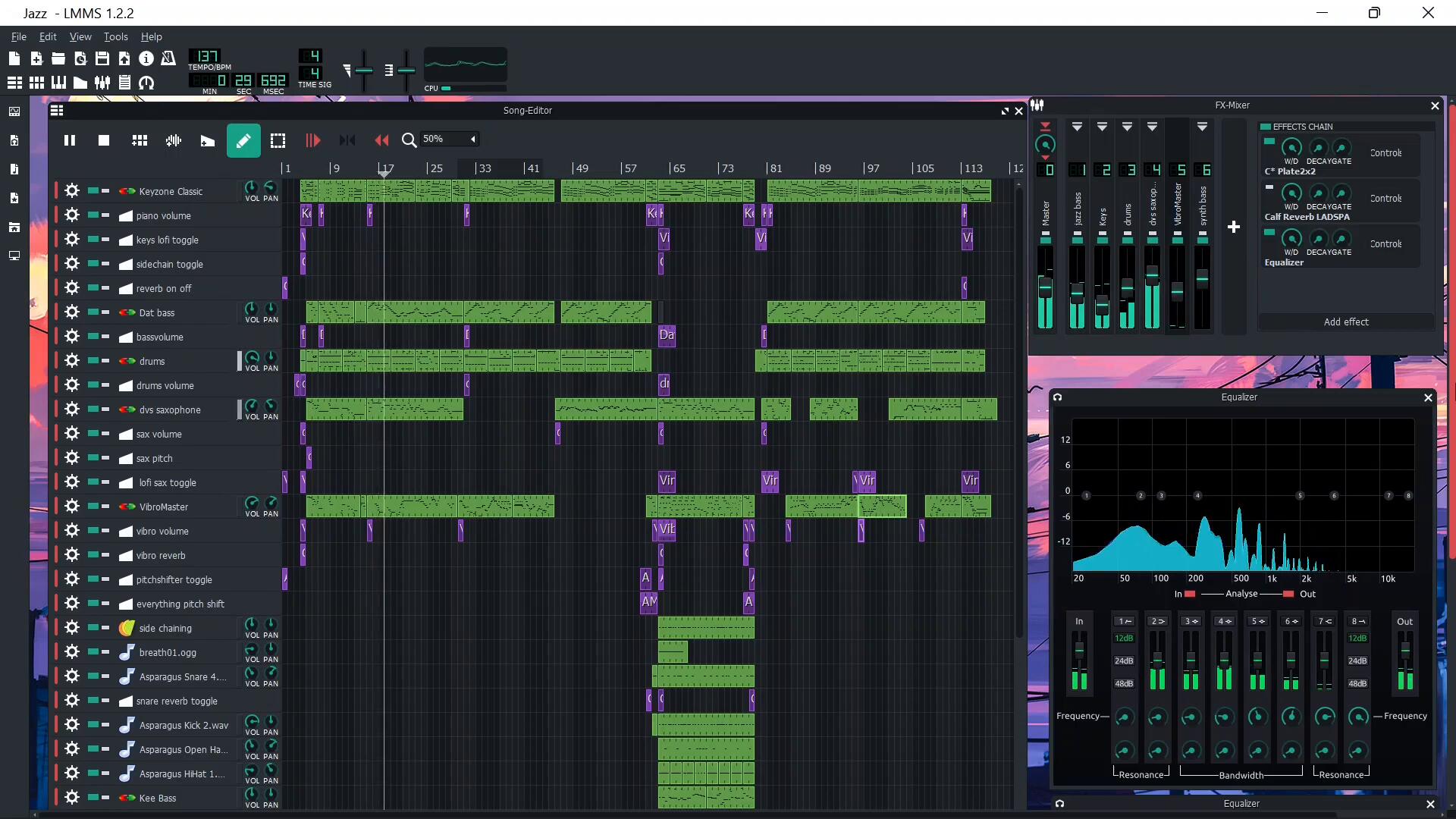Open the Controller Rack window

click(146, 83)
